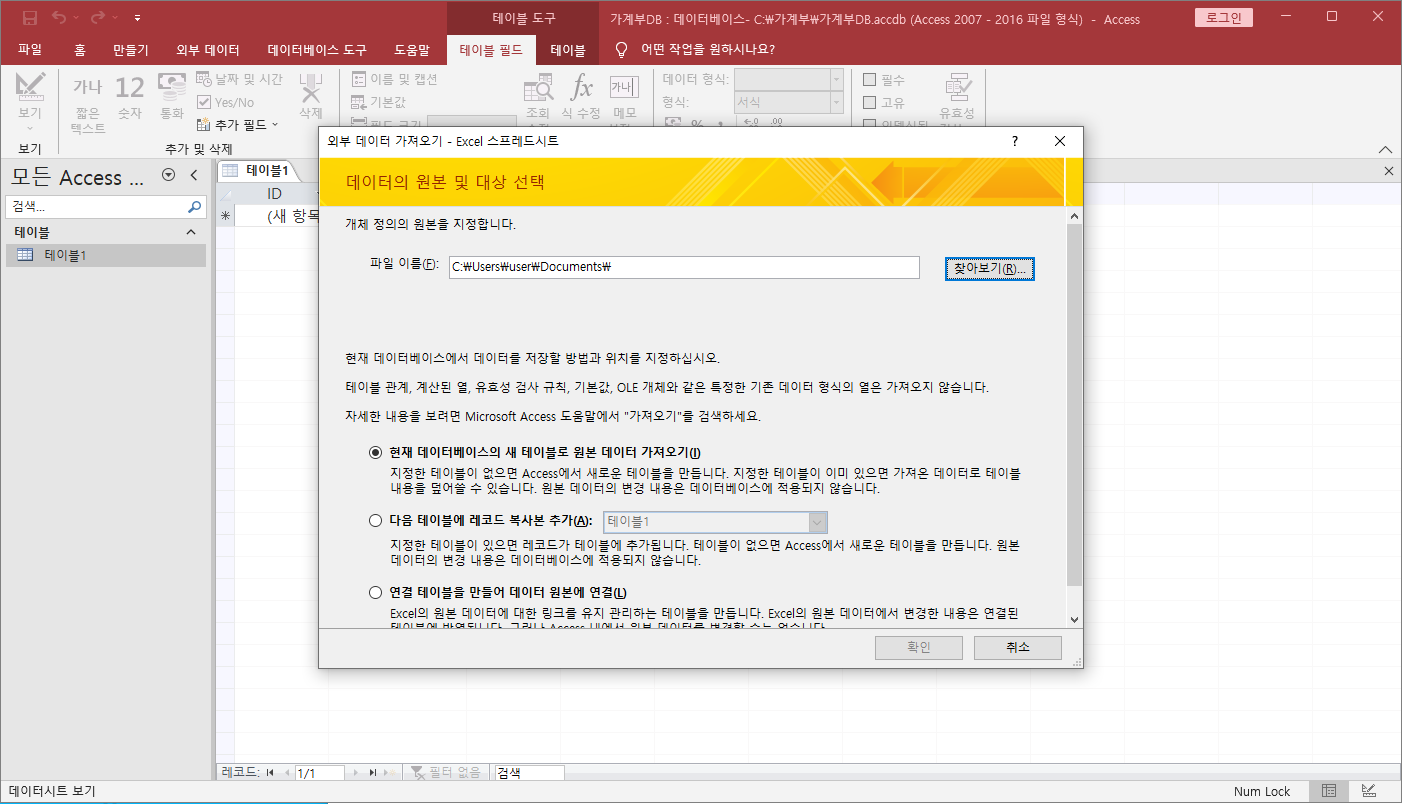Open the Help (도움말) ribbon tab

point(412,49)
